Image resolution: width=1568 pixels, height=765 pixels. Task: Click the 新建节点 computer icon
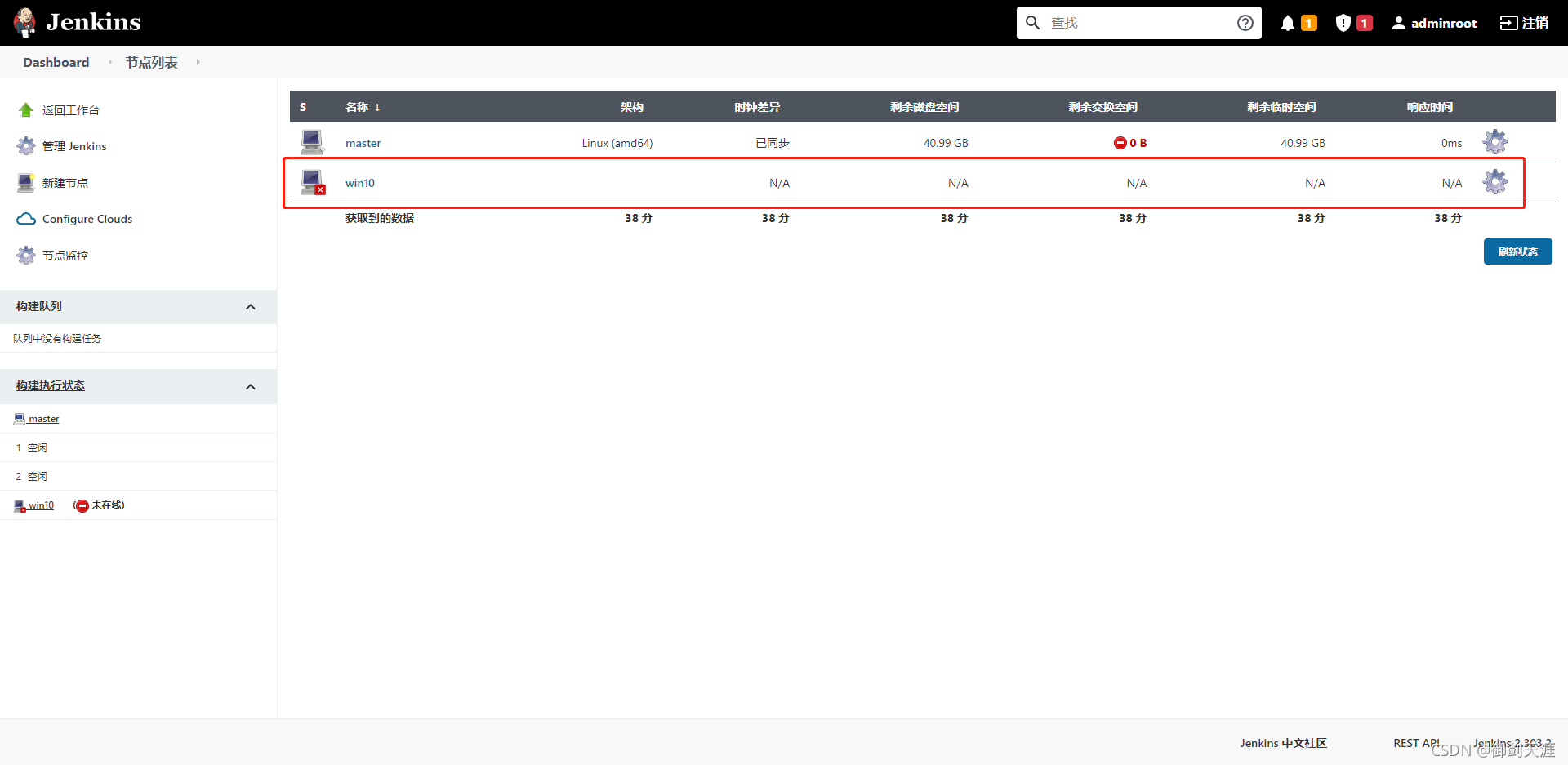click(x=26, y=183)
